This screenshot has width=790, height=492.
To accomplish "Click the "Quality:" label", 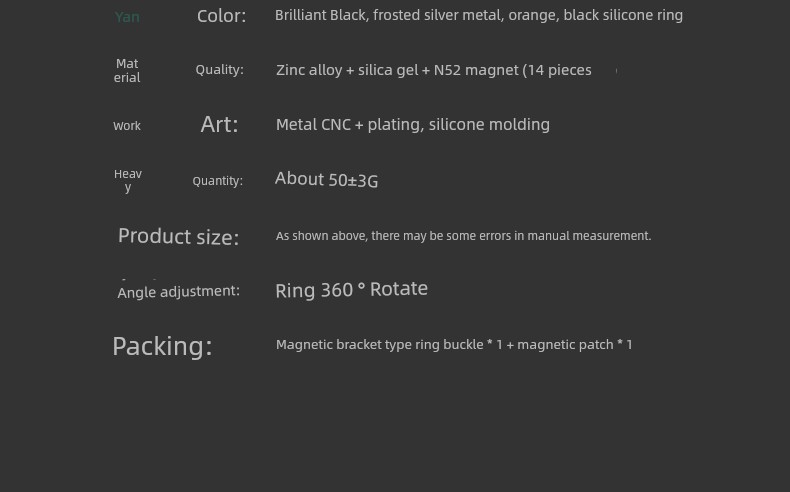I will (219, 70).
